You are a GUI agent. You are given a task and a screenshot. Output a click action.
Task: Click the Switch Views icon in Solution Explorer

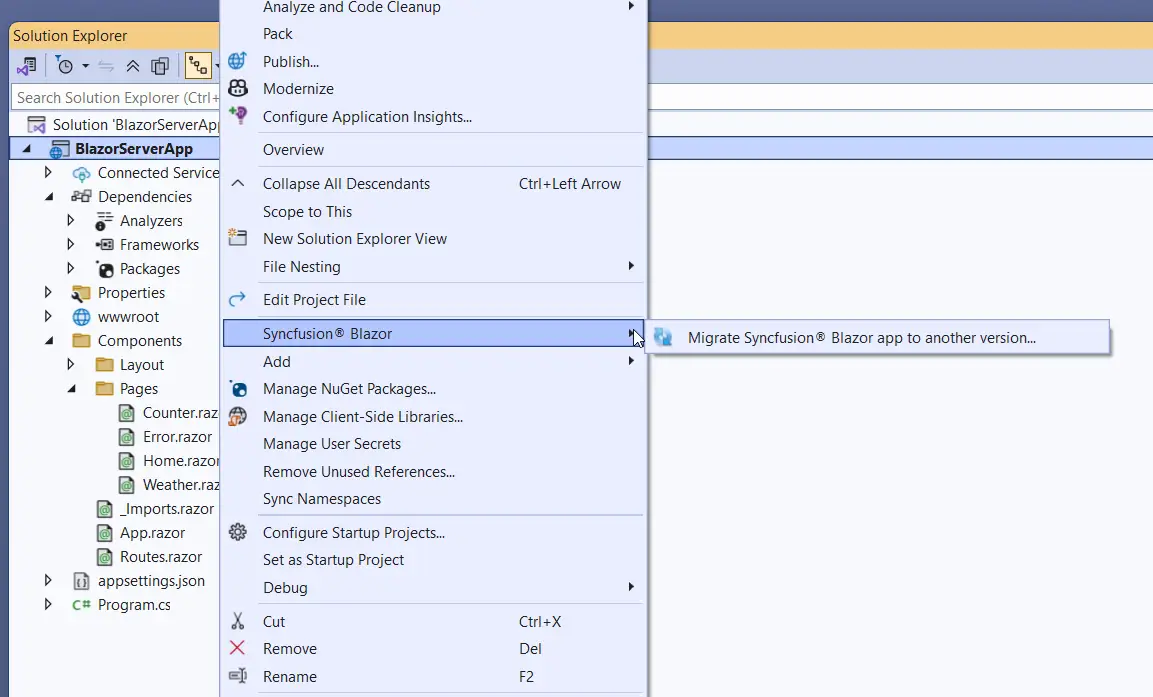(x=198, y=65)
